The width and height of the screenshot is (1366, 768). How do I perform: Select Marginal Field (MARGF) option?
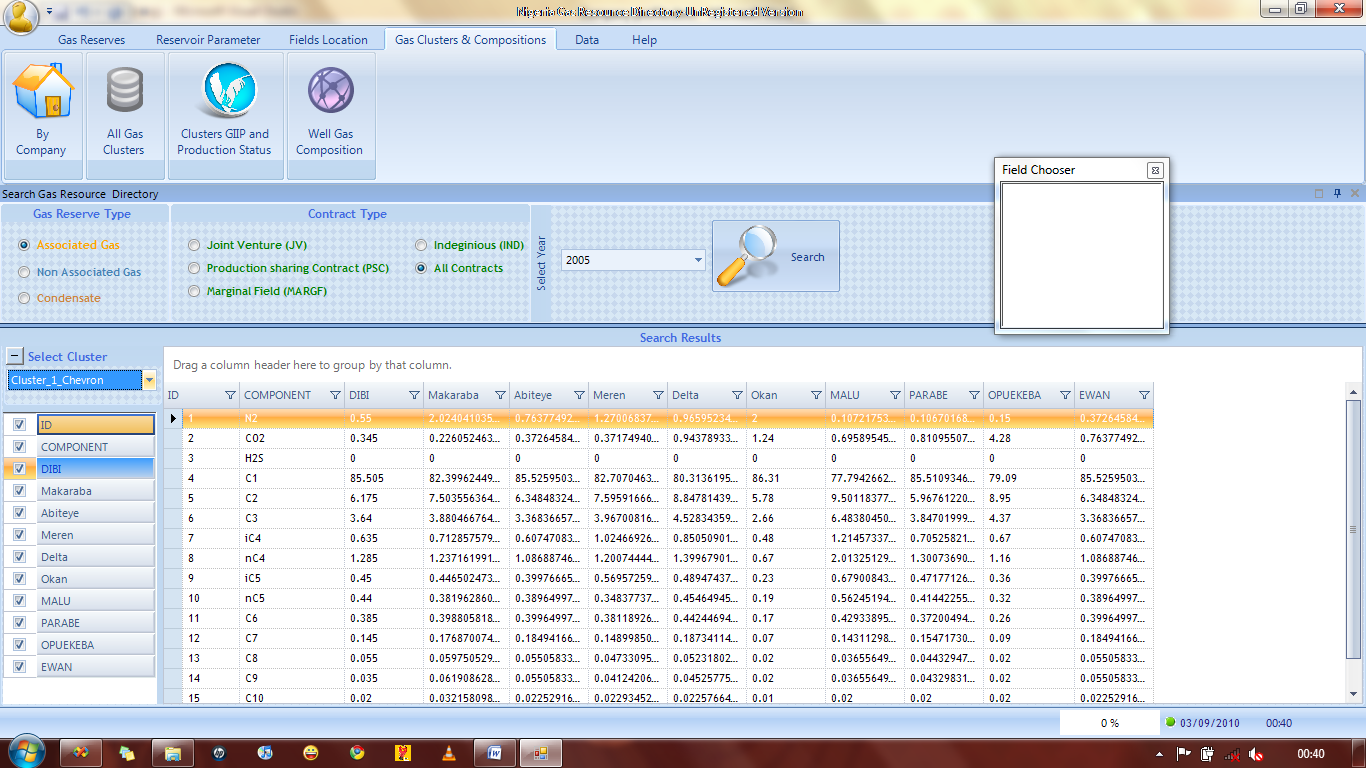[x=194, y=291]
